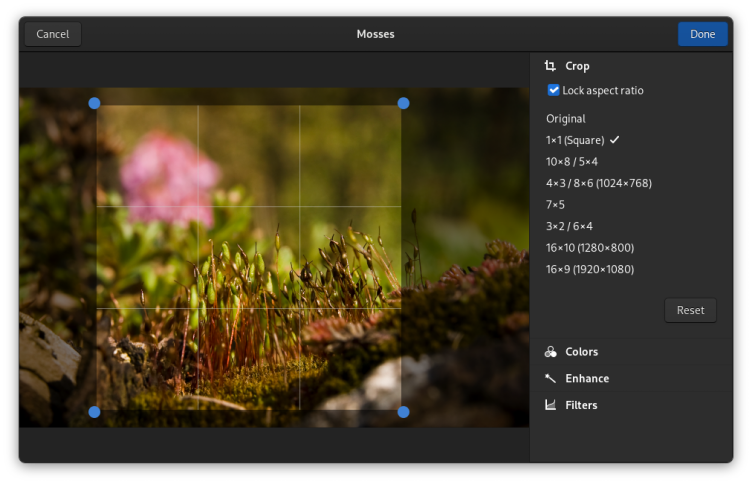The height and width of the screenshot is (484, 752).
Task: Click the bottom-left crop handle
Action: (94, 412)
